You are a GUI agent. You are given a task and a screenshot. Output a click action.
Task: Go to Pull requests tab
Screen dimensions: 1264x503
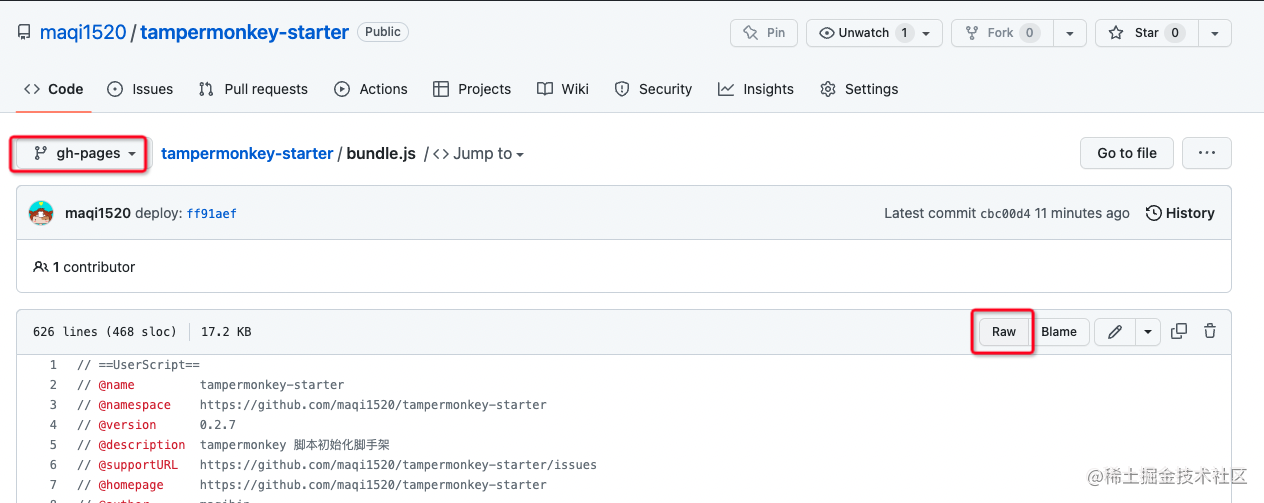(253, 89)
